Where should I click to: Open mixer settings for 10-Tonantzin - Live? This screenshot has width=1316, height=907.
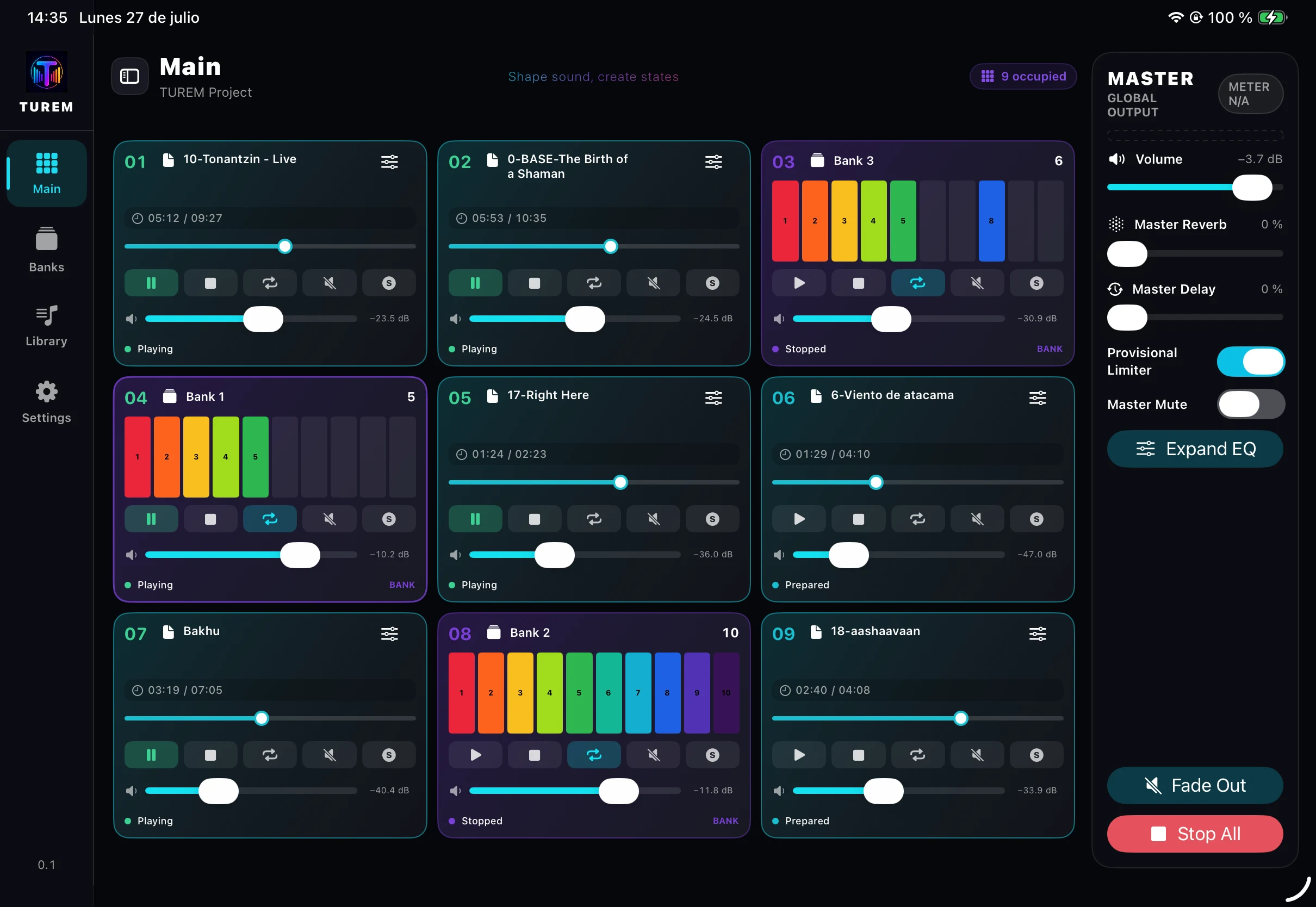389,162
